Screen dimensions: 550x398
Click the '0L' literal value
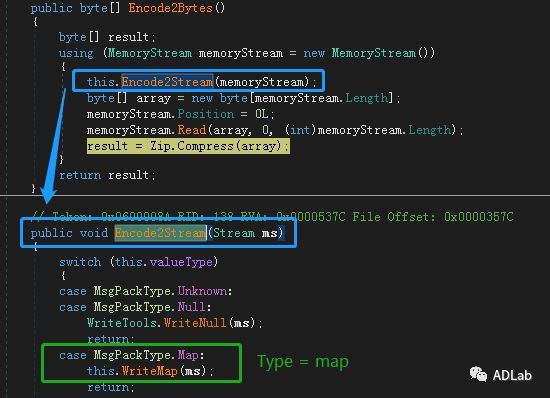click(262, 114)
